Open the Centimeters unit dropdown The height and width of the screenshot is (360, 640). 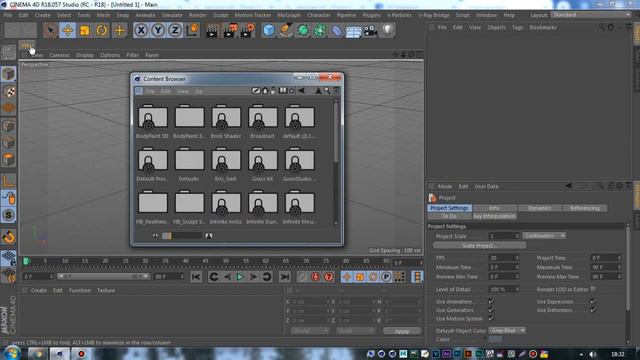(544, 236)
